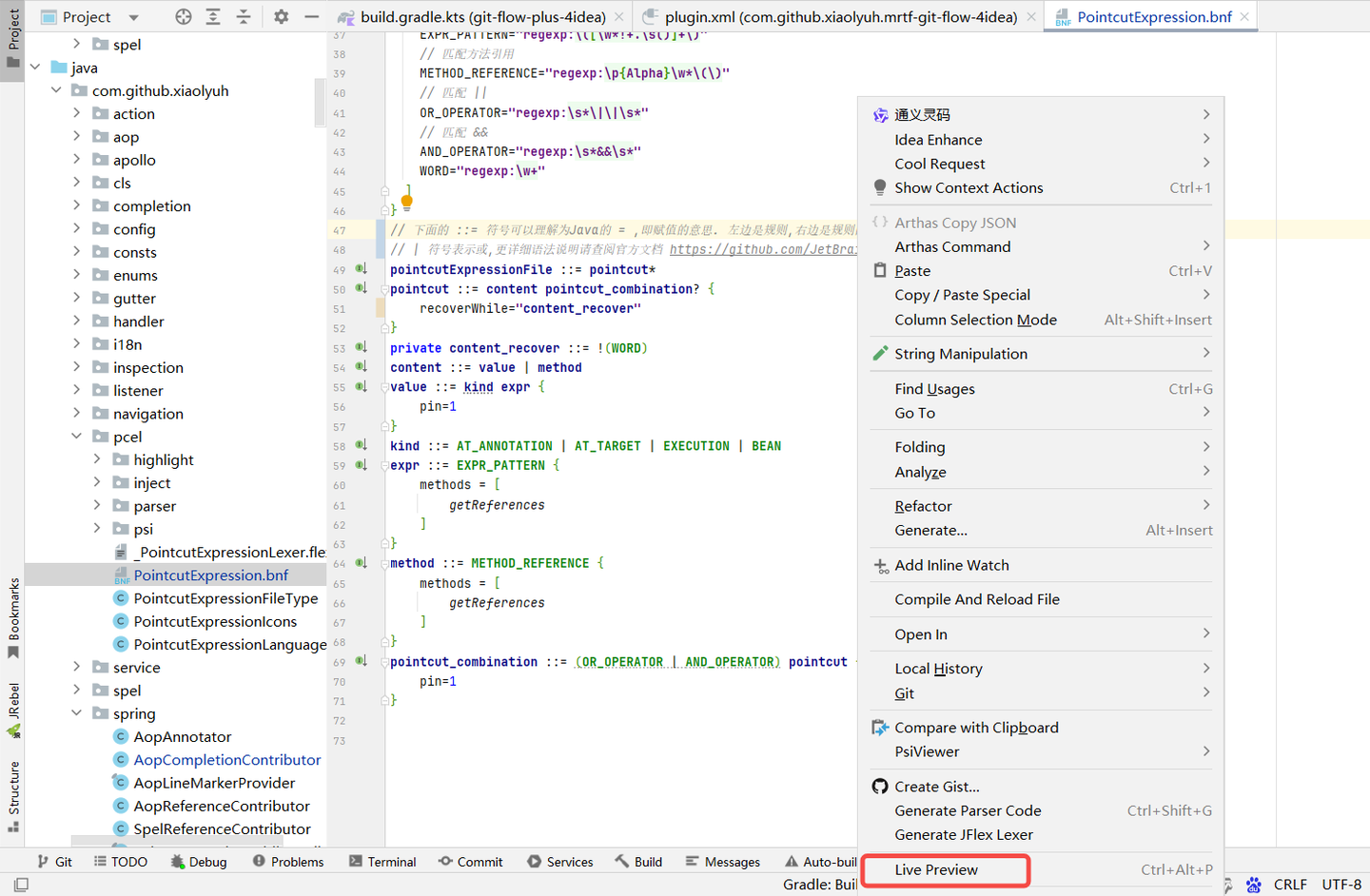This screenshot has height=896, width=1370.
Task: Open the Services tool window
Action: 560,862
